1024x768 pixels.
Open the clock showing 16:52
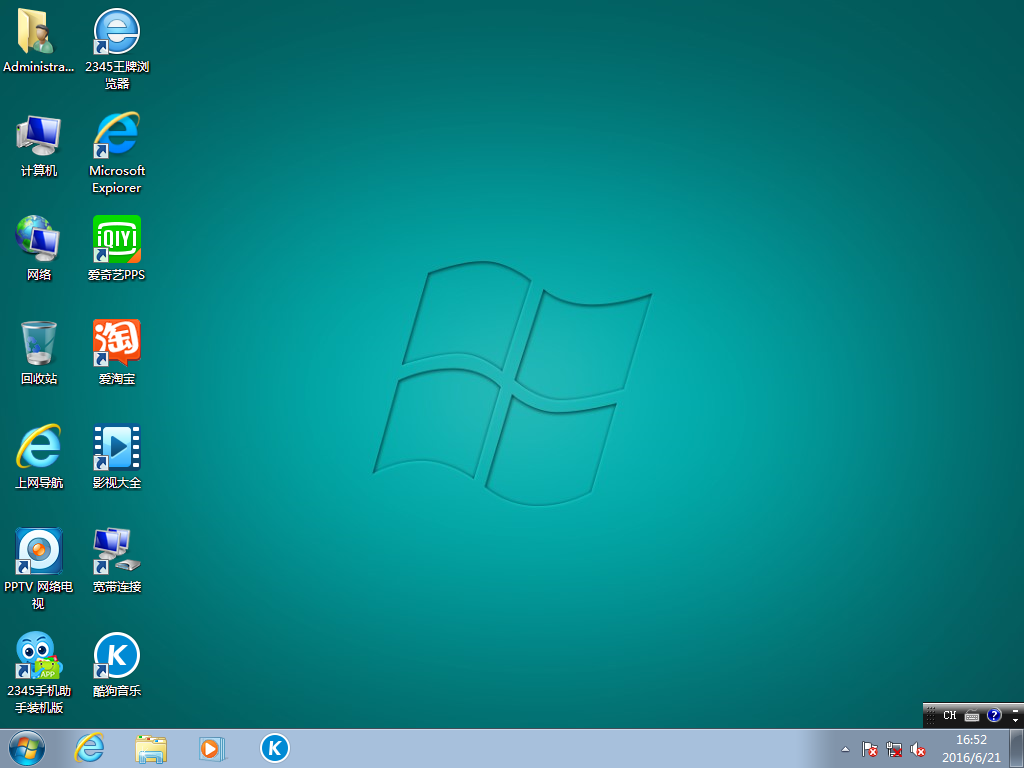(971, 748)
